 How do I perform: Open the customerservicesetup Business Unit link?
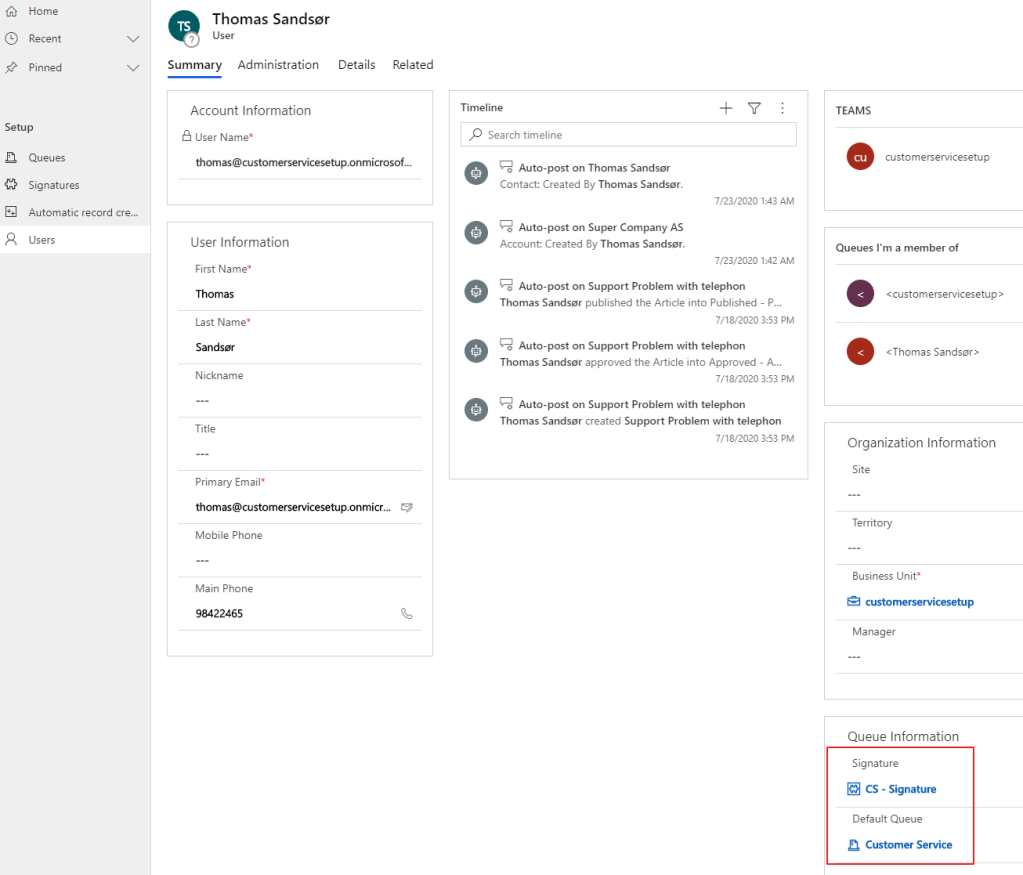click(x=919, y=602)
